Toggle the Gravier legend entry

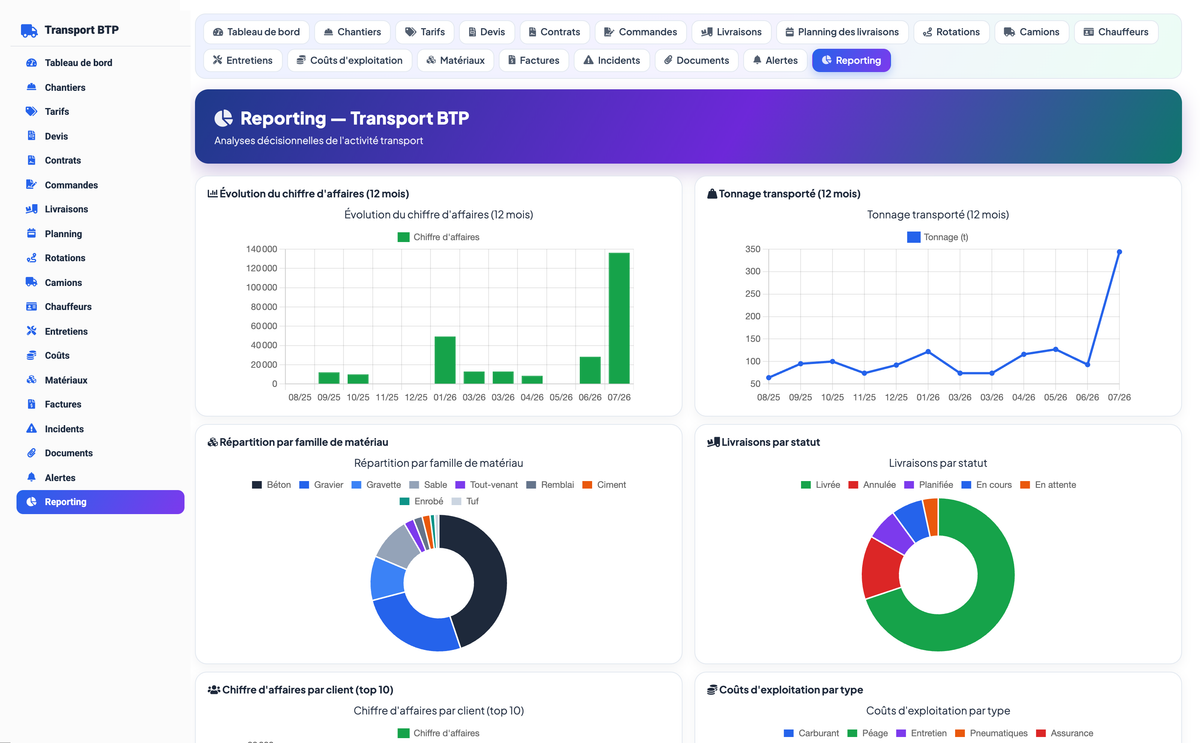pyautogui.click(x=321, y=485)
